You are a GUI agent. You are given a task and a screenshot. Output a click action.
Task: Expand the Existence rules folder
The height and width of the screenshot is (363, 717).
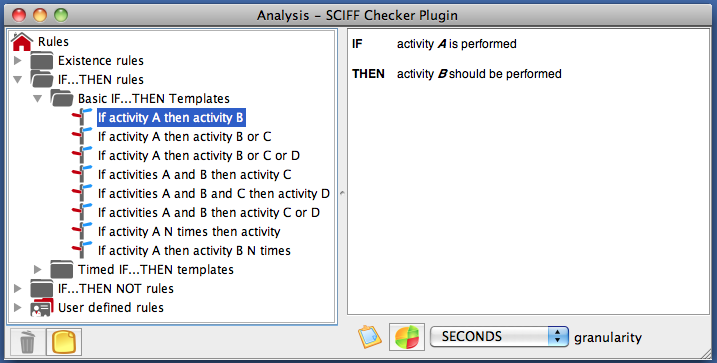(17, 60)
